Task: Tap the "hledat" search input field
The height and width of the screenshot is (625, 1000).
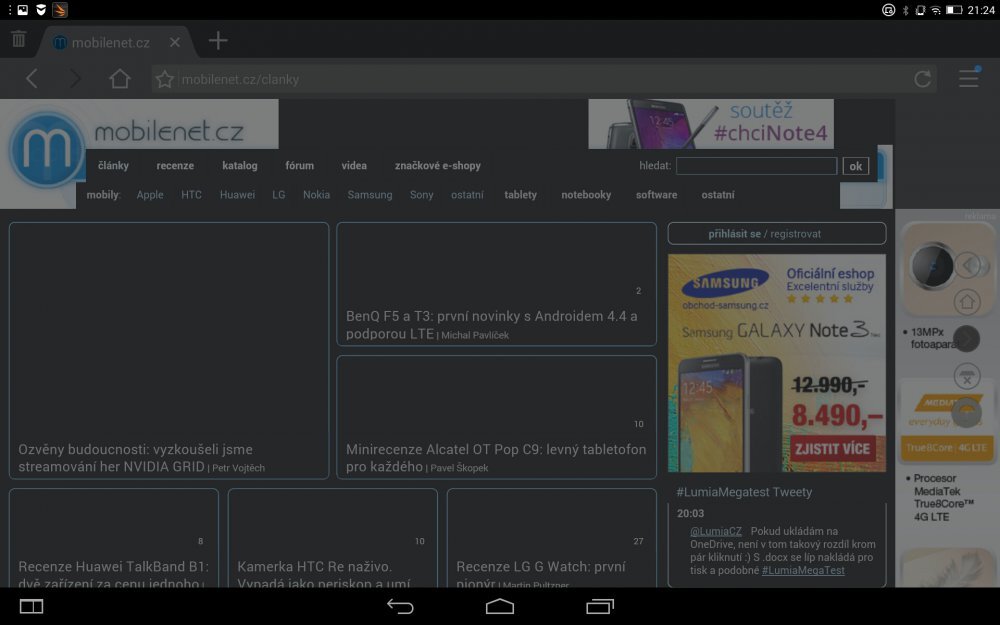Action: tap(756, 165)
